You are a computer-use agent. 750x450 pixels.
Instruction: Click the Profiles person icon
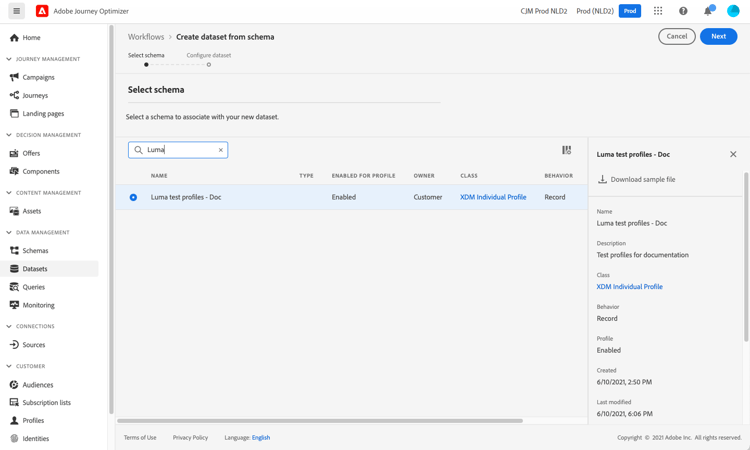14,420
